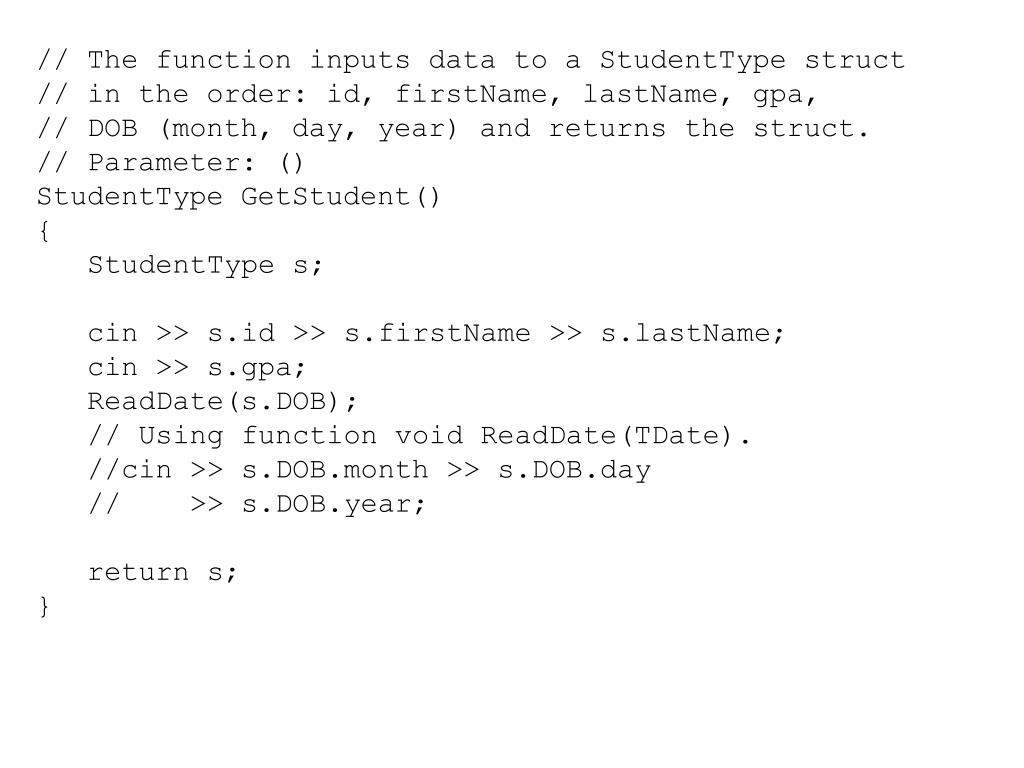1024x768 pixels.
Task: Click the 'cin >> s.gpa;' statement
Action: tap(197, 368)
